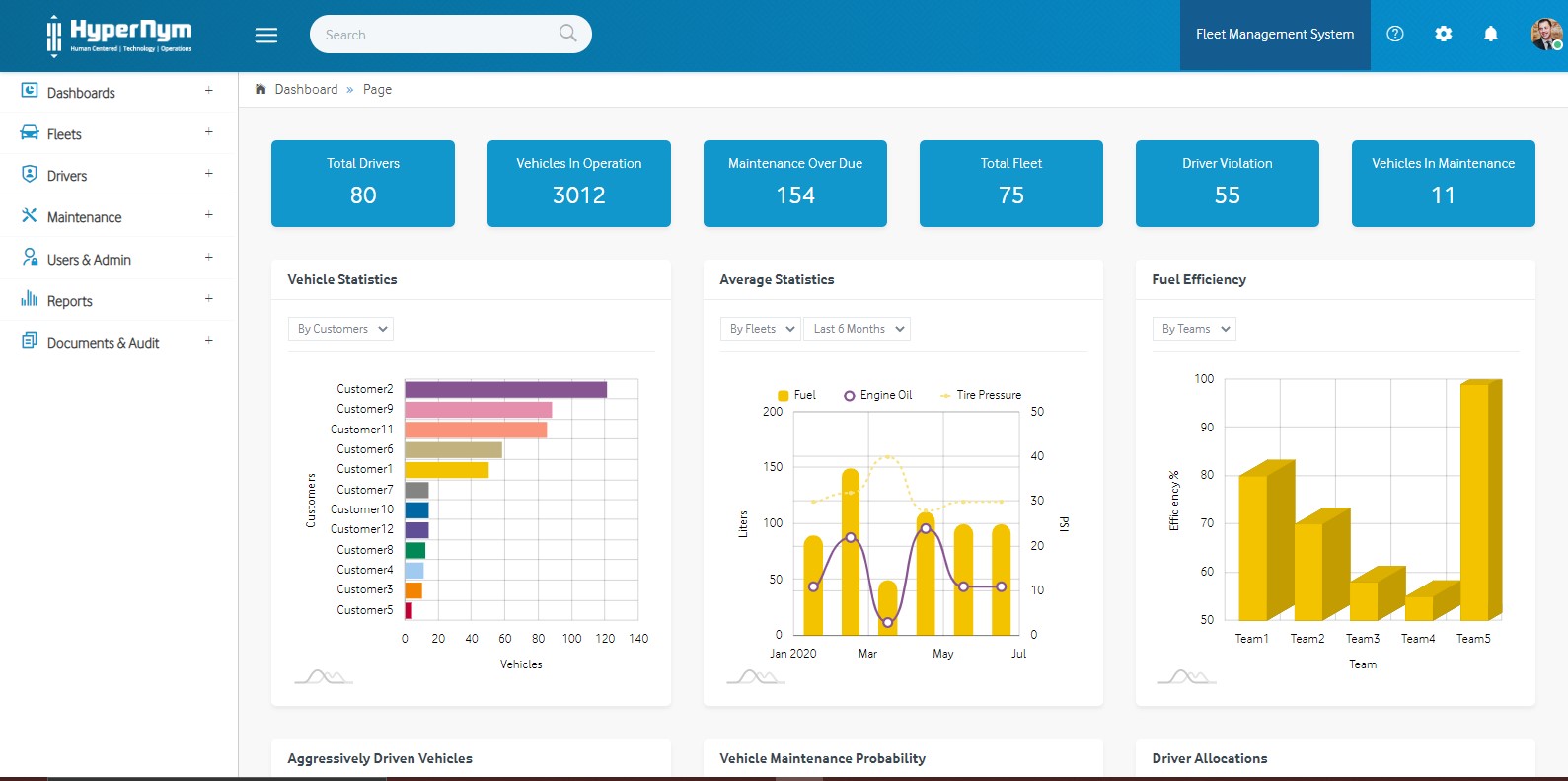The height and width of the screenshot is (781, 1568).
Task: Open the help question mark icon
Action: [1395, 34]
